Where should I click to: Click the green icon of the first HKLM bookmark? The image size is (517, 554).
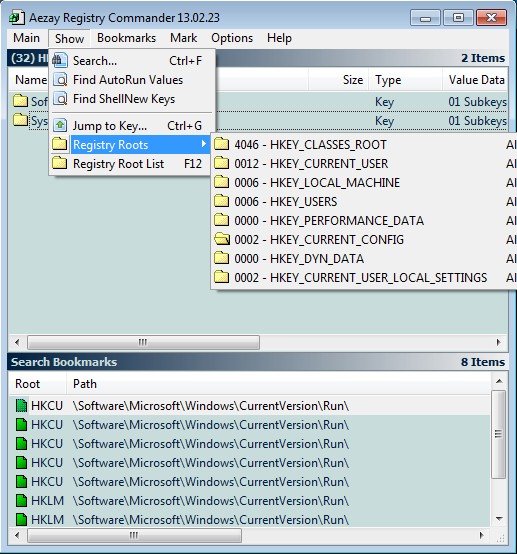click(x=22, y=501)
